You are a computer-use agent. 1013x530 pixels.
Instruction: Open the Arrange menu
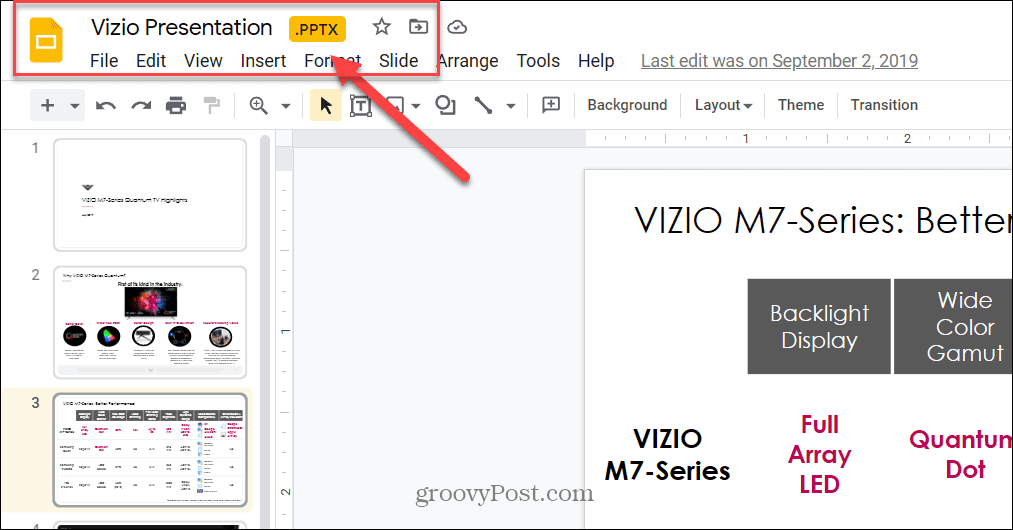tap(468, 61)
